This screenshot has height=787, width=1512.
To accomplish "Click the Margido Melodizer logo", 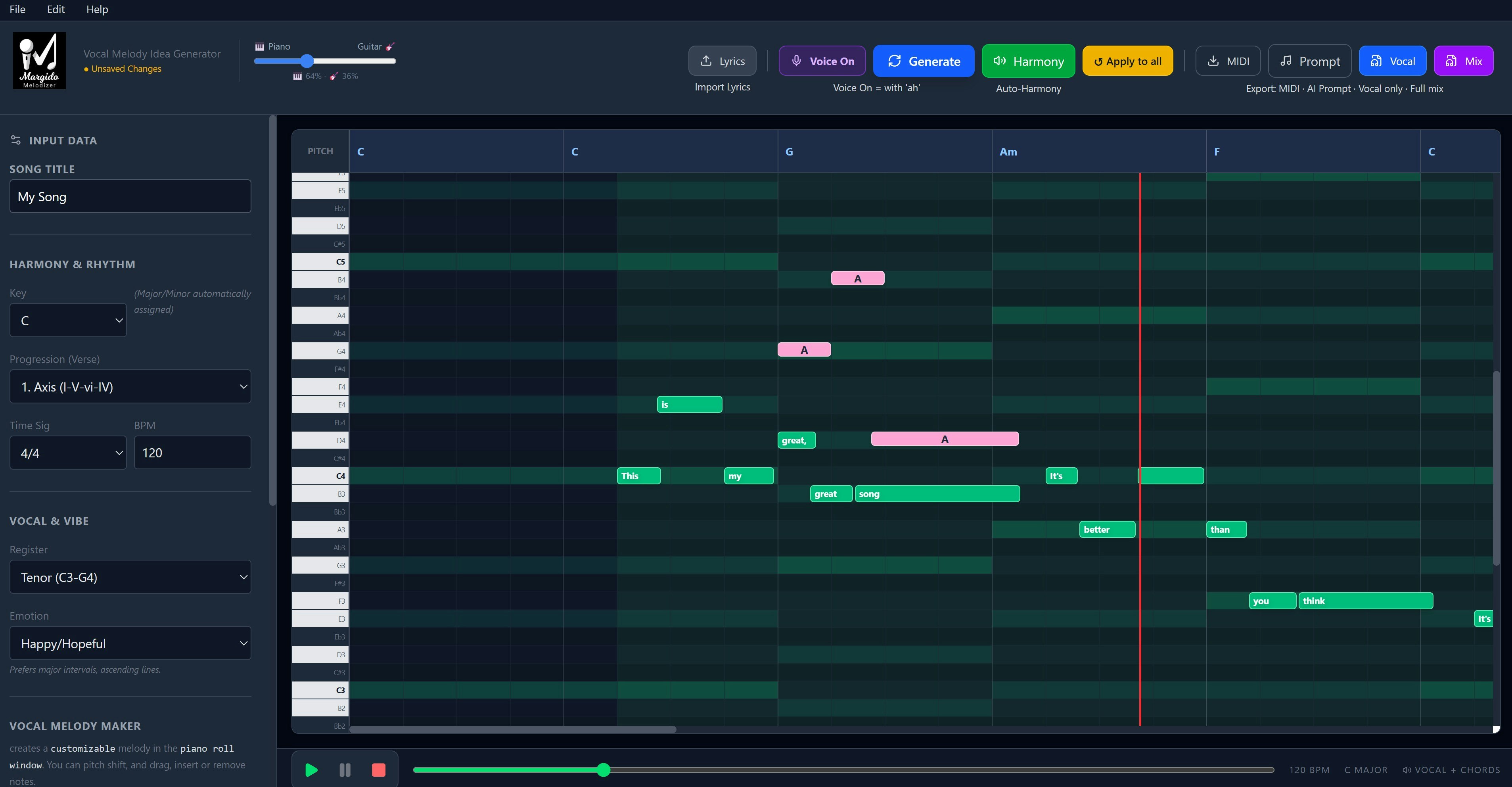I will click(x=39, y=61).
